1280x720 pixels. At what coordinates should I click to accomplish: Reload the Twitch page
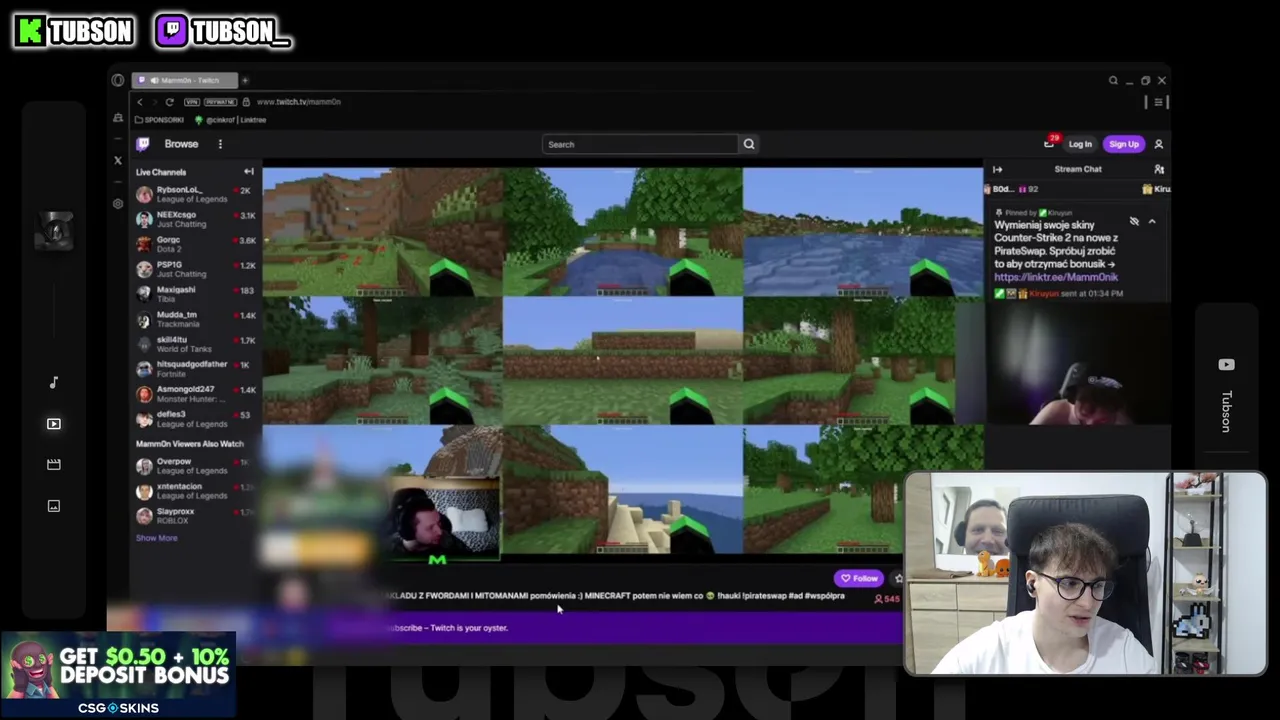(x=169, y=102)
